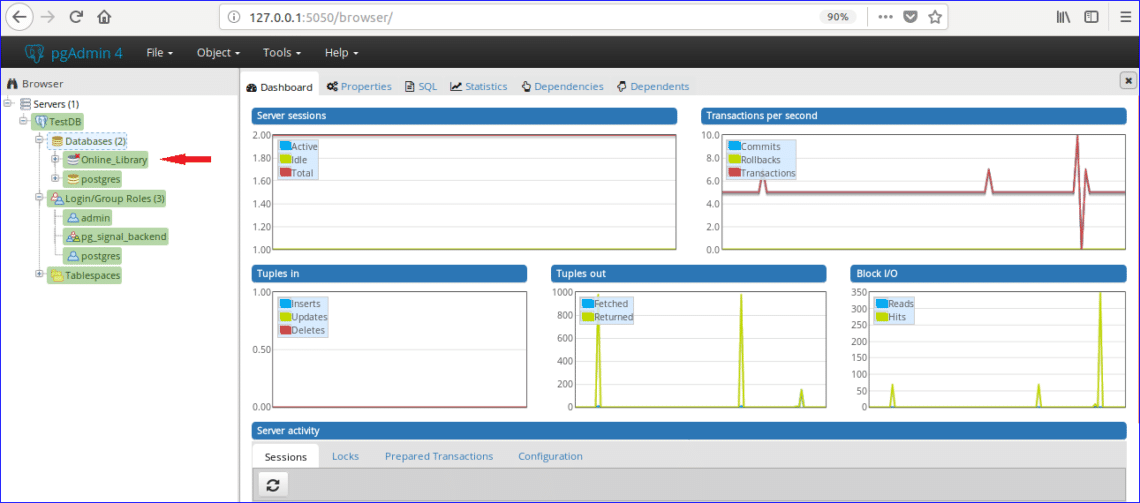Expand the Online_Library database node
Viewport: 1140px width, 503px height.
[x=55, y=159]
